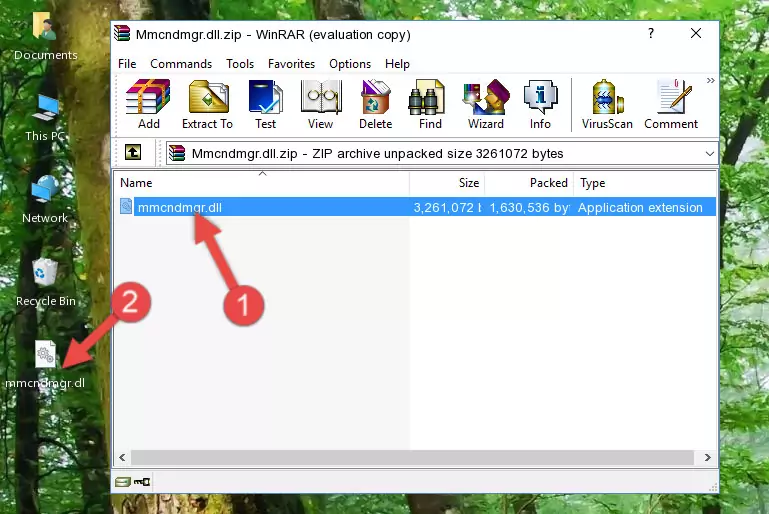Click the Add toolbar icon
769x514 pixels.
148,104
